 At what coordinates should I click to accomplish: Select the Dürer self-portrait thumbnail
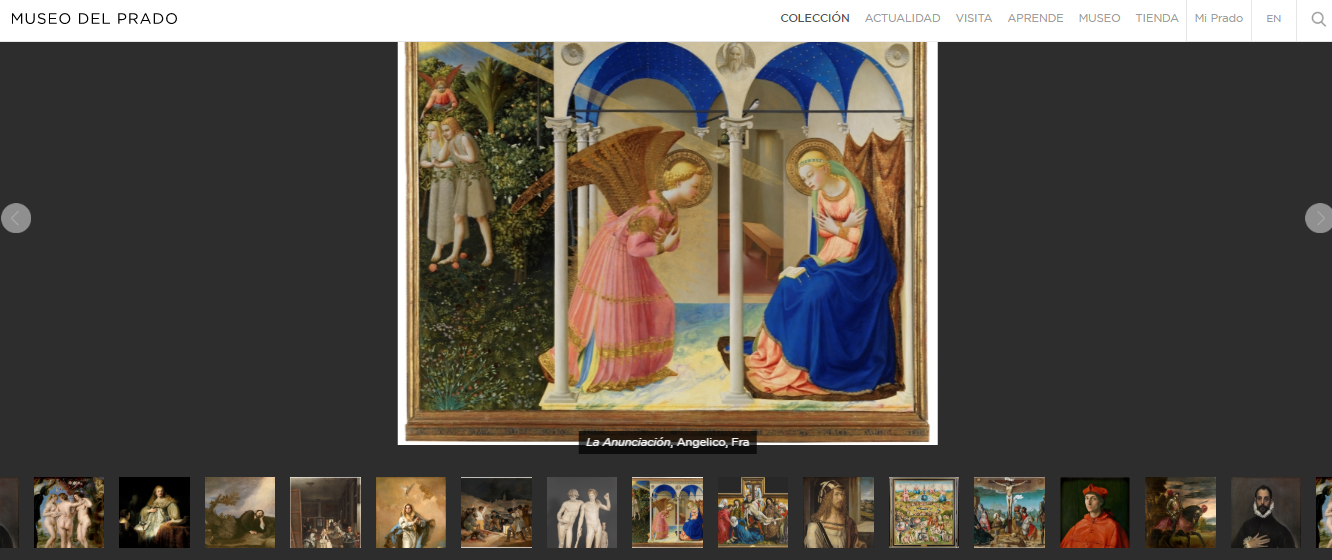click(838, 512)
